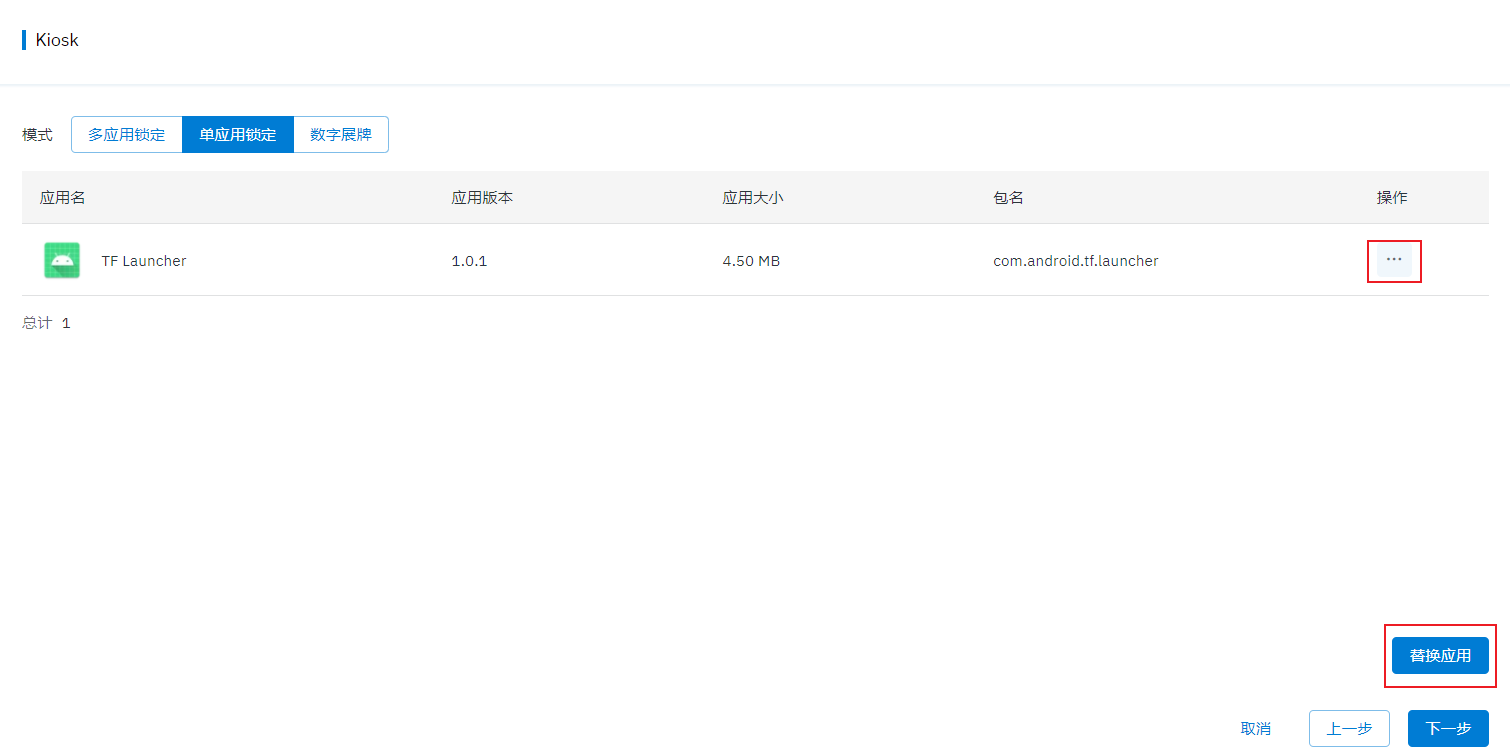The height and width of the screenshot is (756, 1510).
Task: Select the green Android launcher thumbnail
Action: (61, 260)
